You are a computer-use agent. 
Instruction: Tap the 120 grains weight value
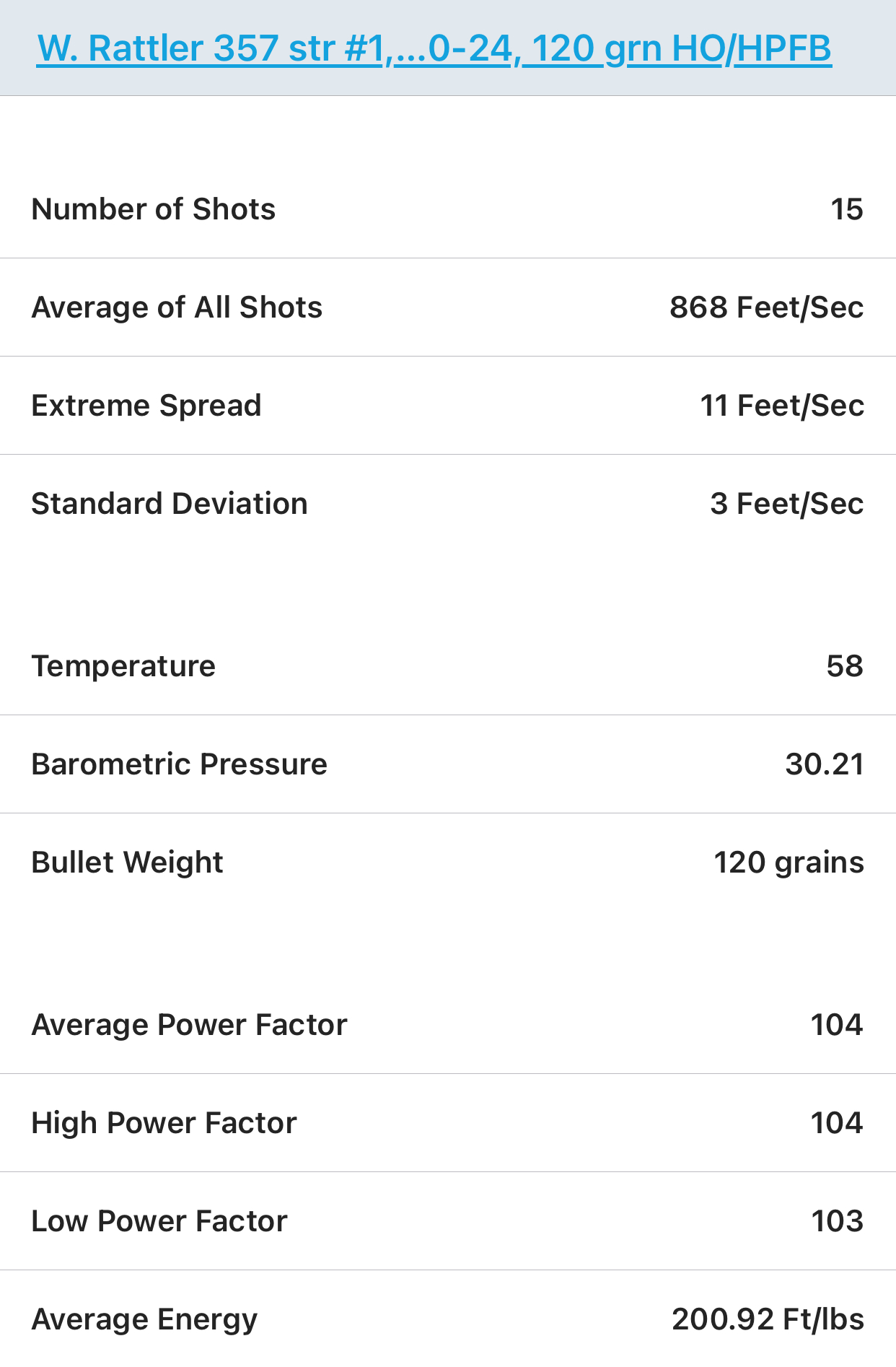click(789, 863)
